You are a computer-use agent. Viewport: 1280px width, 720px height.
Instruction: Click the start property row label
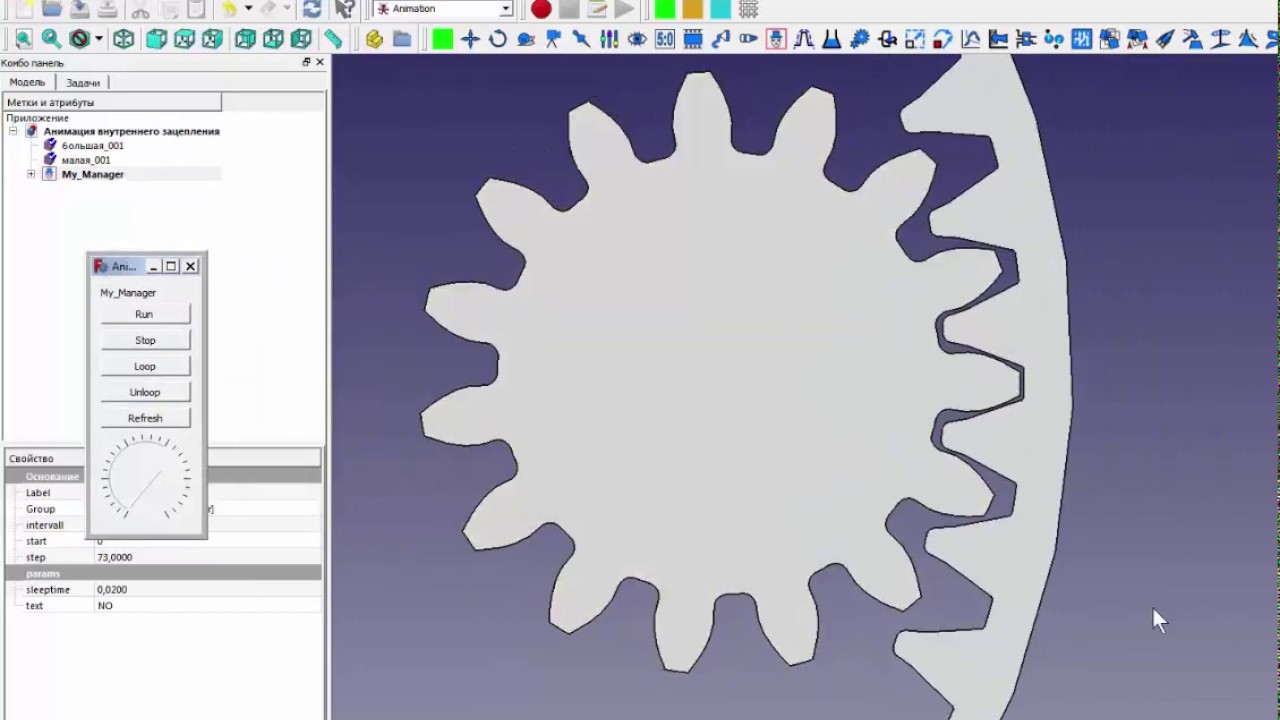[36, 541]
